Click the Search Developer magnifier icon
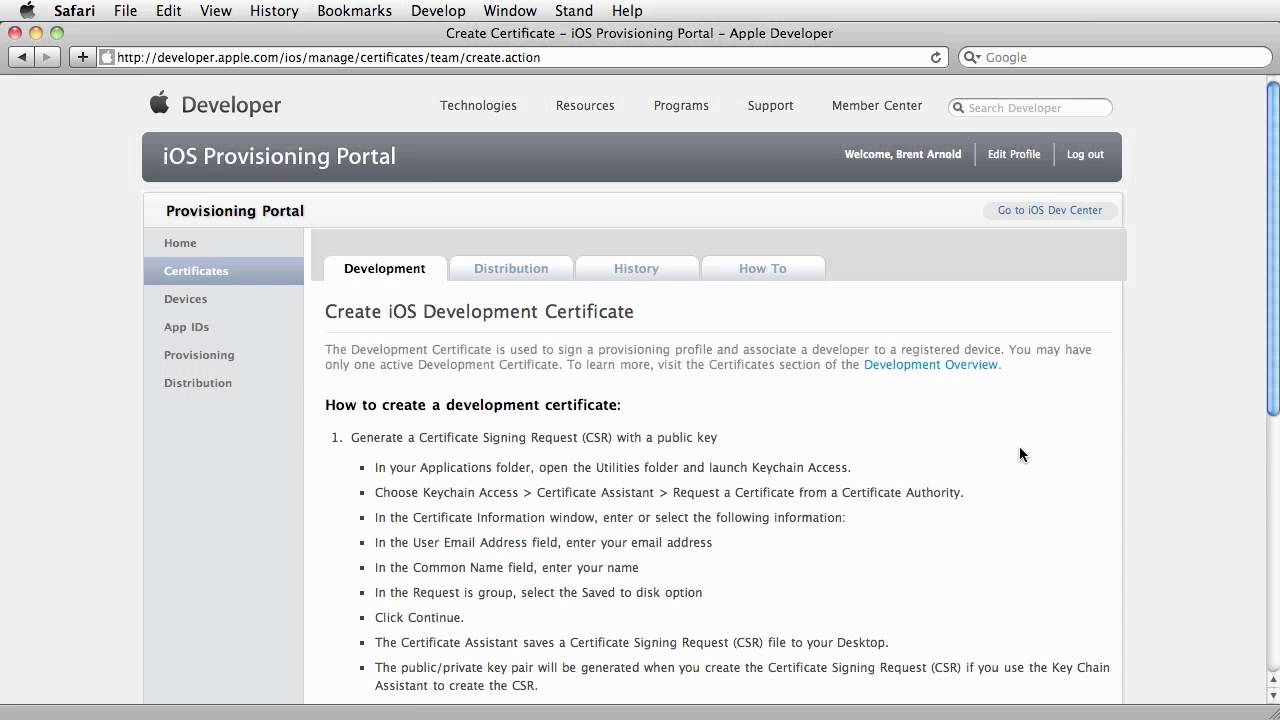The width and height of the screenshot is (1280, 720). pos(959,108)
